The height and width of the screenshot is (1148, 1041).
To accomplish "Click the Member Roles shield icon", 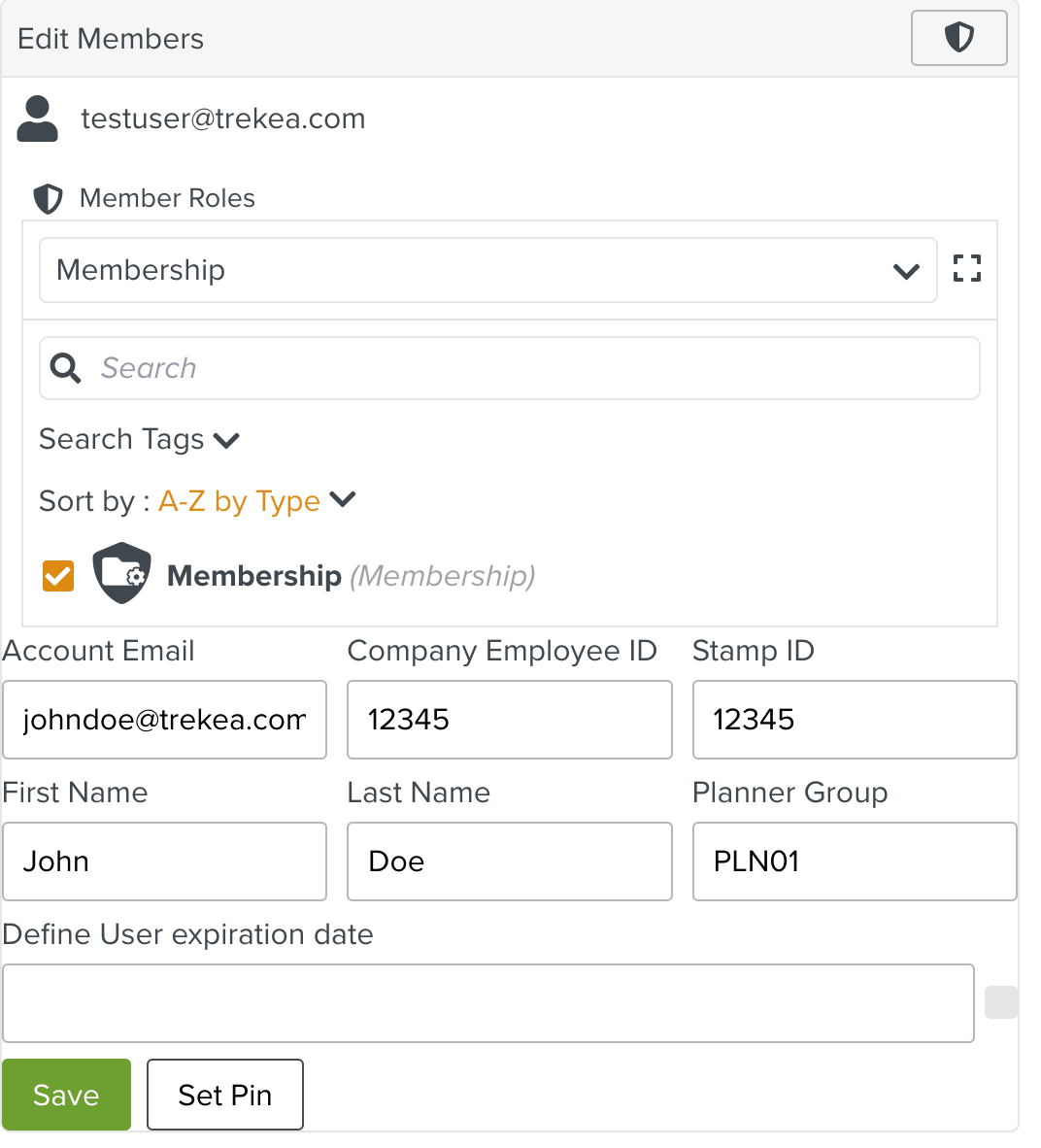I will coord(48,198).
